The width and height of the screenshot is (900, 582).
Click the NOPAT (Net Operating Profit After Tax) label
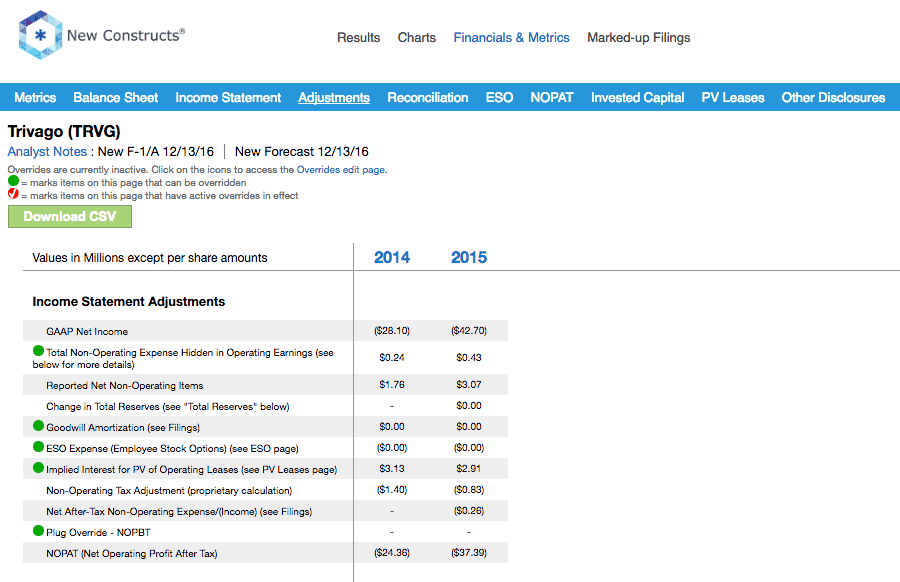tap(131, 554)
